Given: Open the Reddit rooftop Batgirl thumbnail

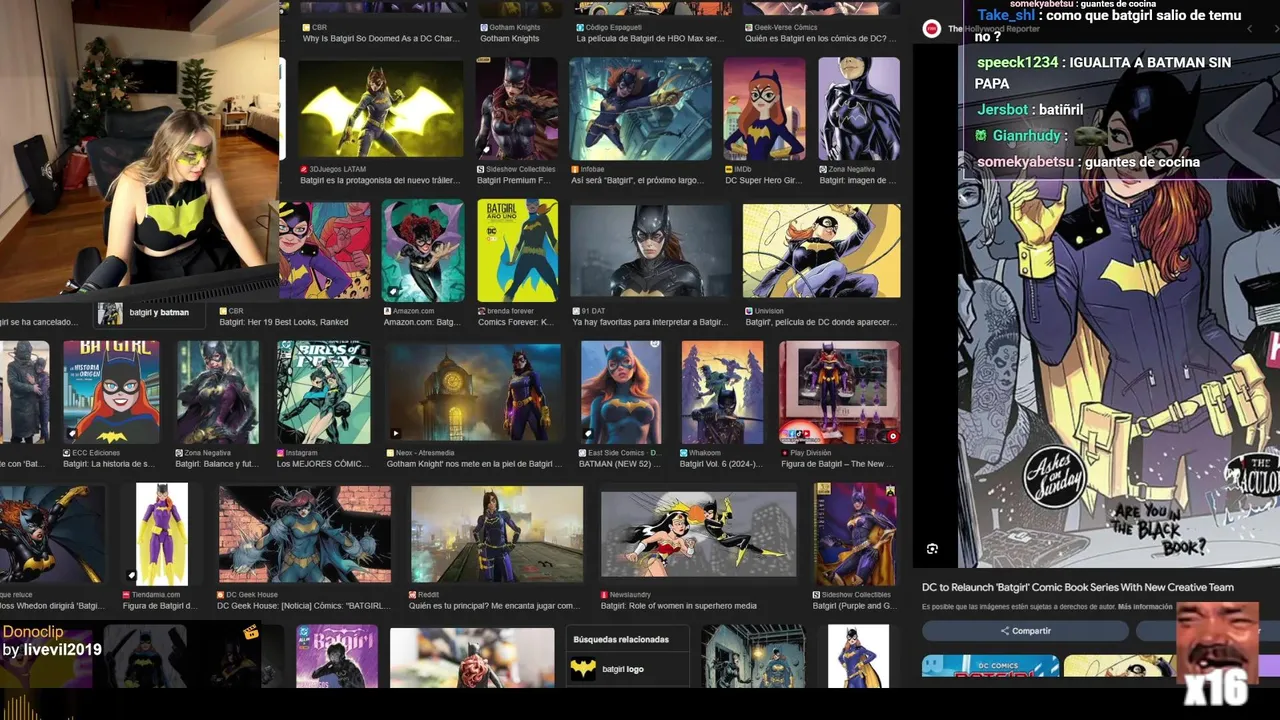Looking at the screenshot, I should tap(497, 534).
